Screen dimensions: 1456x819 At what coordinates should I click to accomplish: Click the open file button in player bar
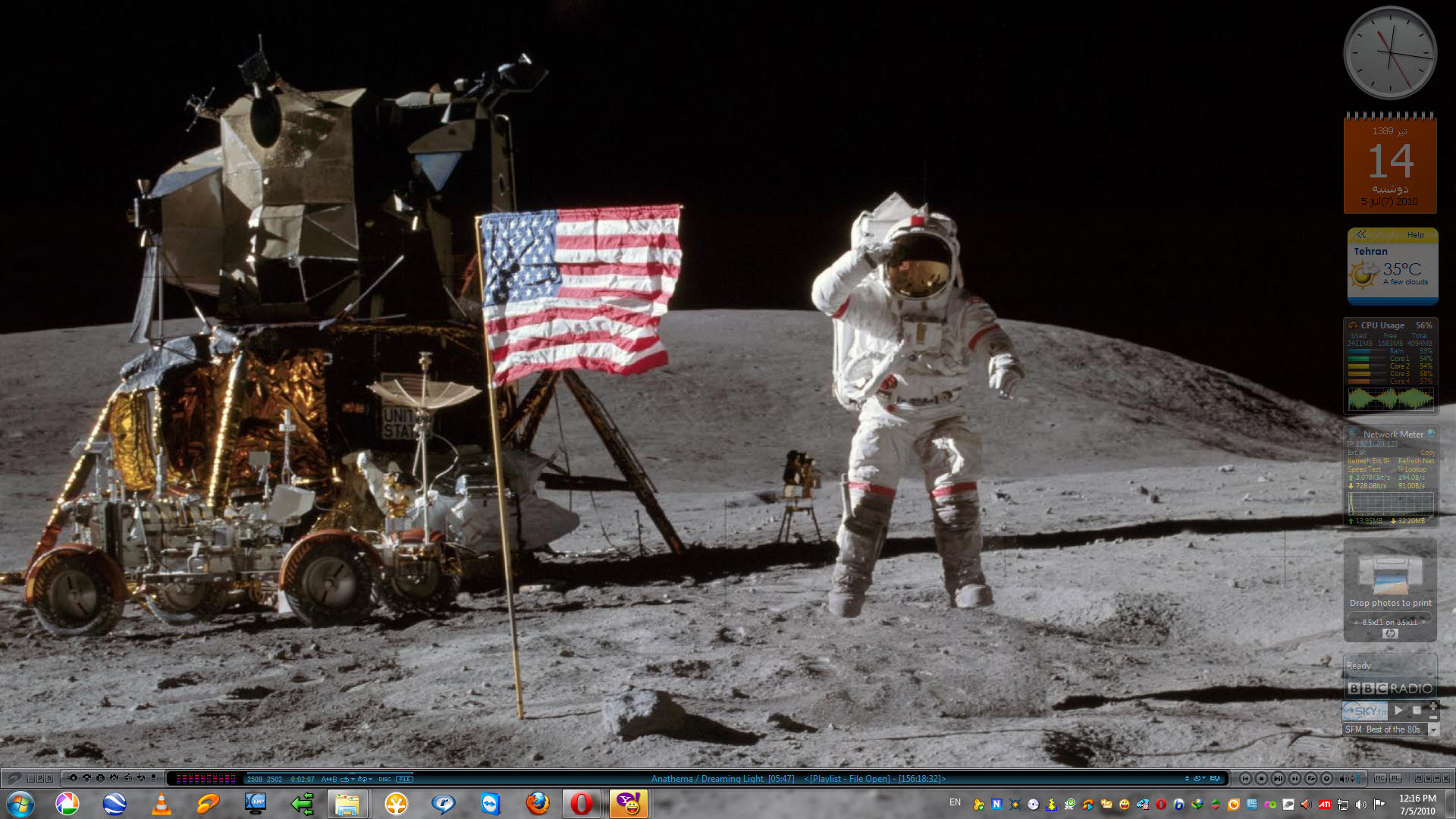[x=1310, y=779]
